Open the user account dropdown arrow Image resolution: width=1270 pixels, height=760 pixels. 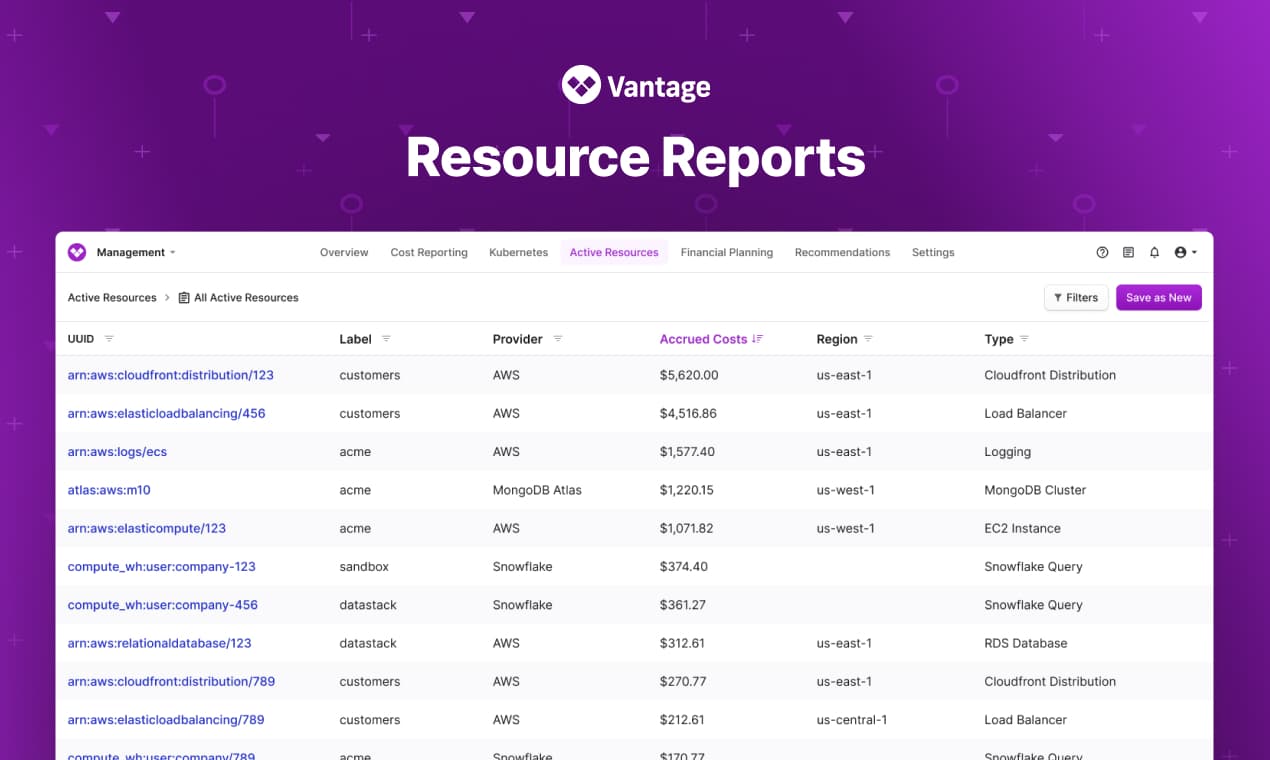pos(1195,252)
